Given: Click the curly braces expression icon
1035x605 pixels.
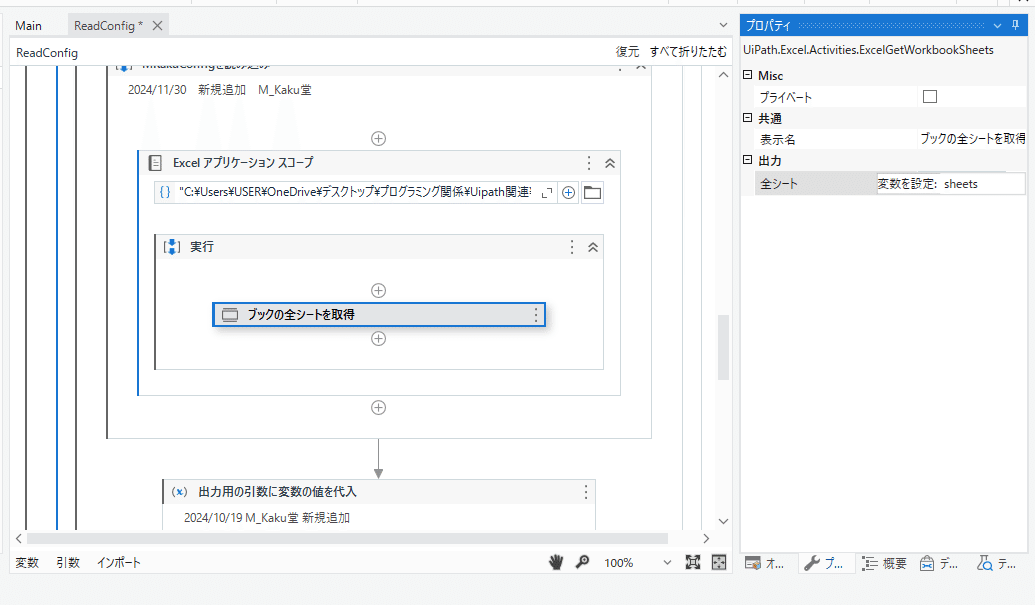Looking at the screenshot, I should pos(165,192).
